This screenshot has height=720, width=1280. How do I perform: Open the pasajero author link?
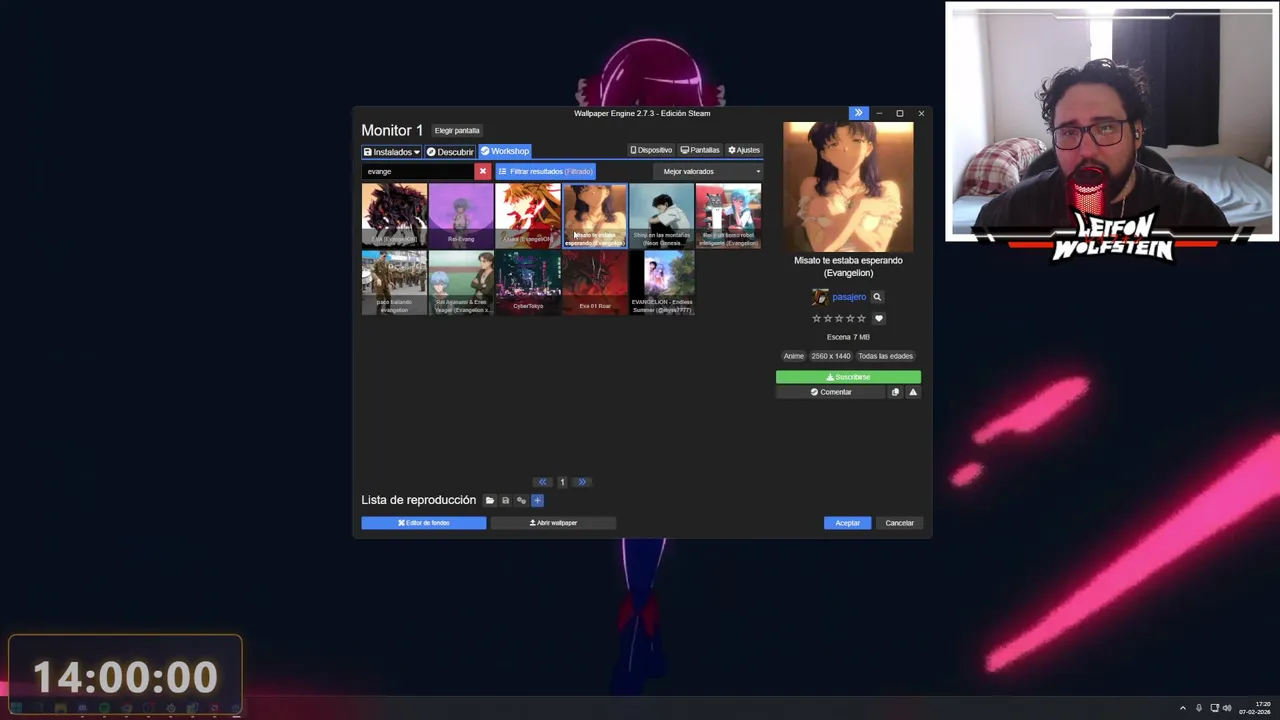point(849,297)
